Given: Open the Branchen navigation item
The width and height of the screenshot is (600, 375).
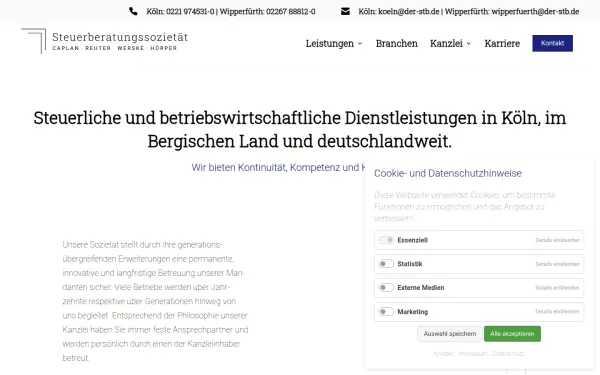Looking at the screenshot, I should coord(396,43).
